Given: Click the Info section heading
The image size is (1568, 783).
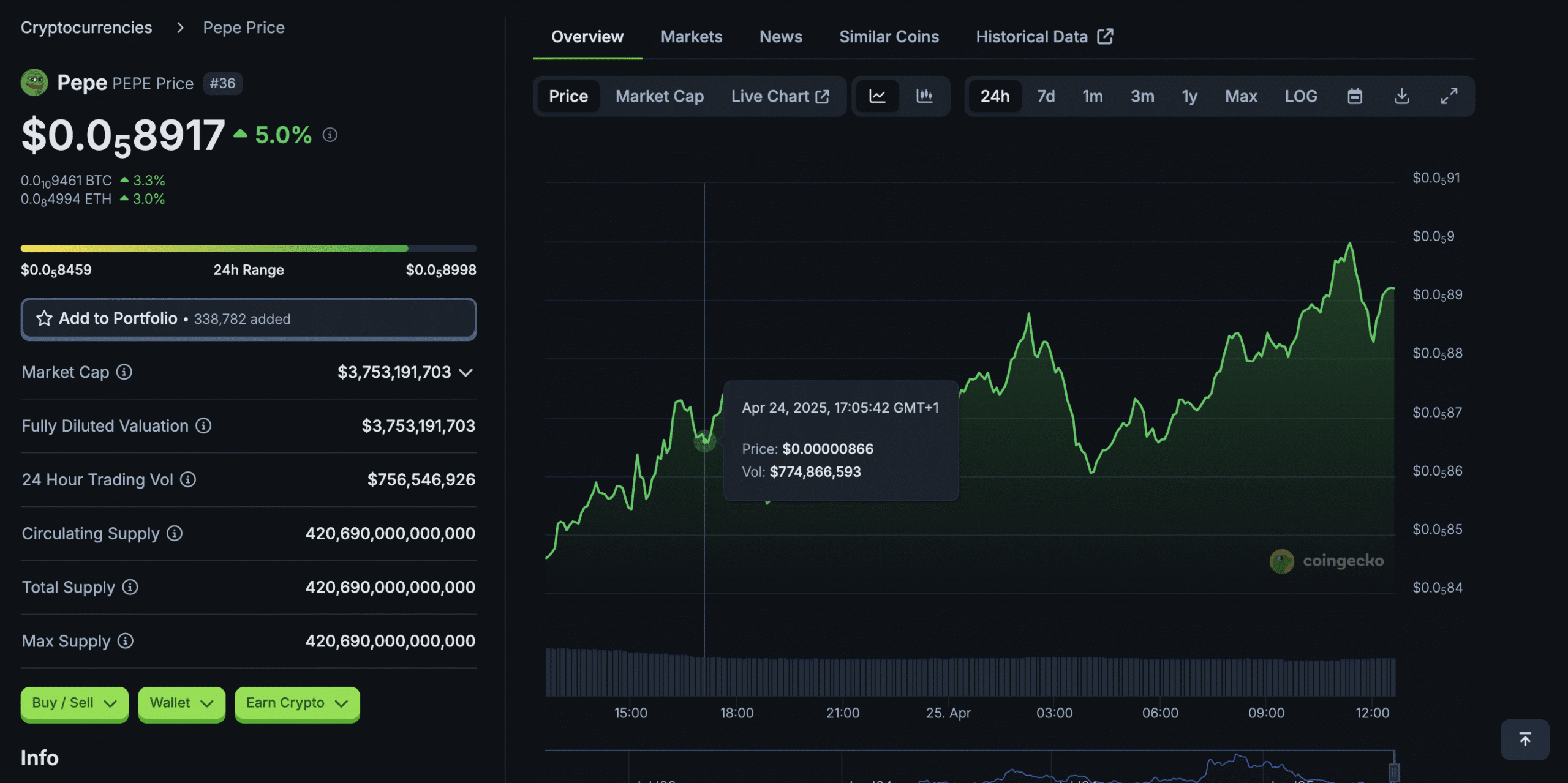Looking at the screenshot, I should click(x=40, y=758).
